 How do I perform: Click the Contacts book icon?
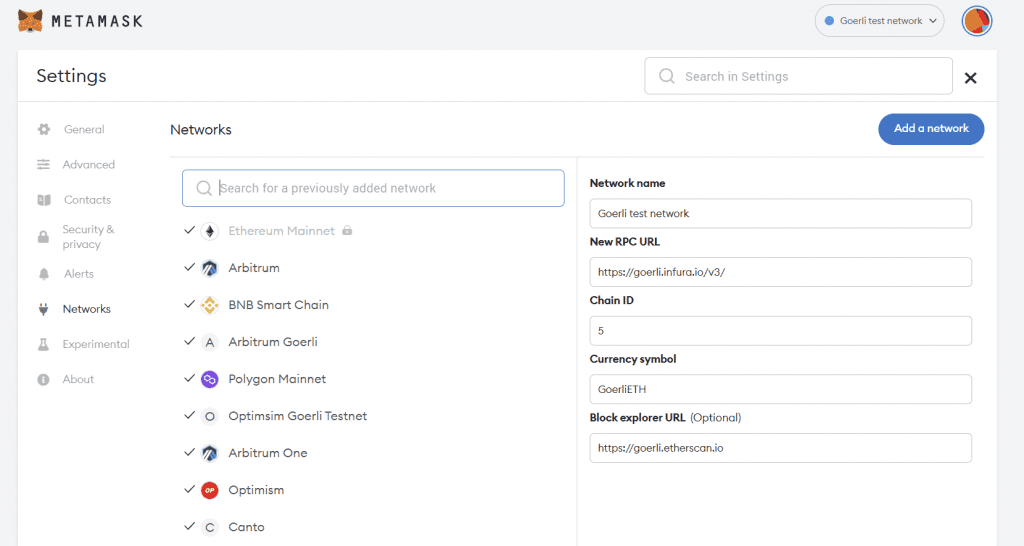[44, 200]
